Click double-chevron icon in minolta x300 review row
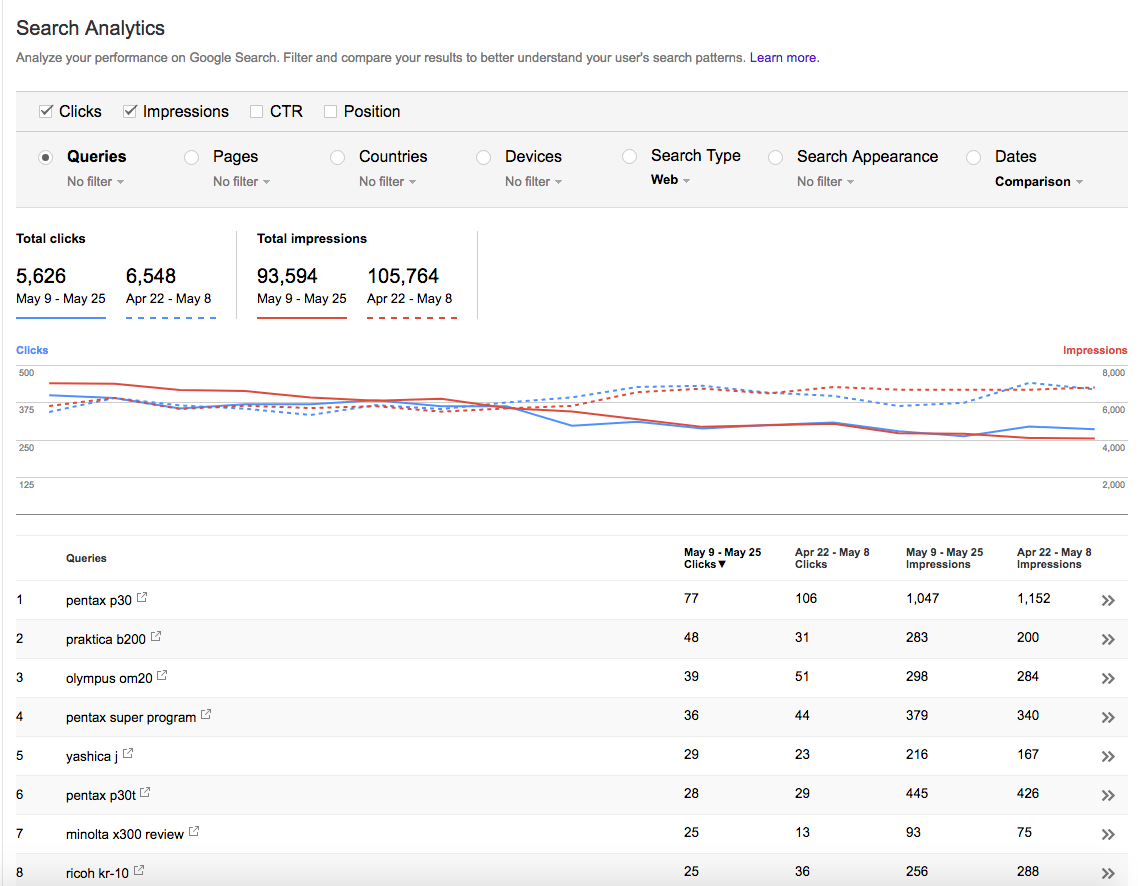The width and height of the screenshot is (1138, 886). [x=1108, y=835]
